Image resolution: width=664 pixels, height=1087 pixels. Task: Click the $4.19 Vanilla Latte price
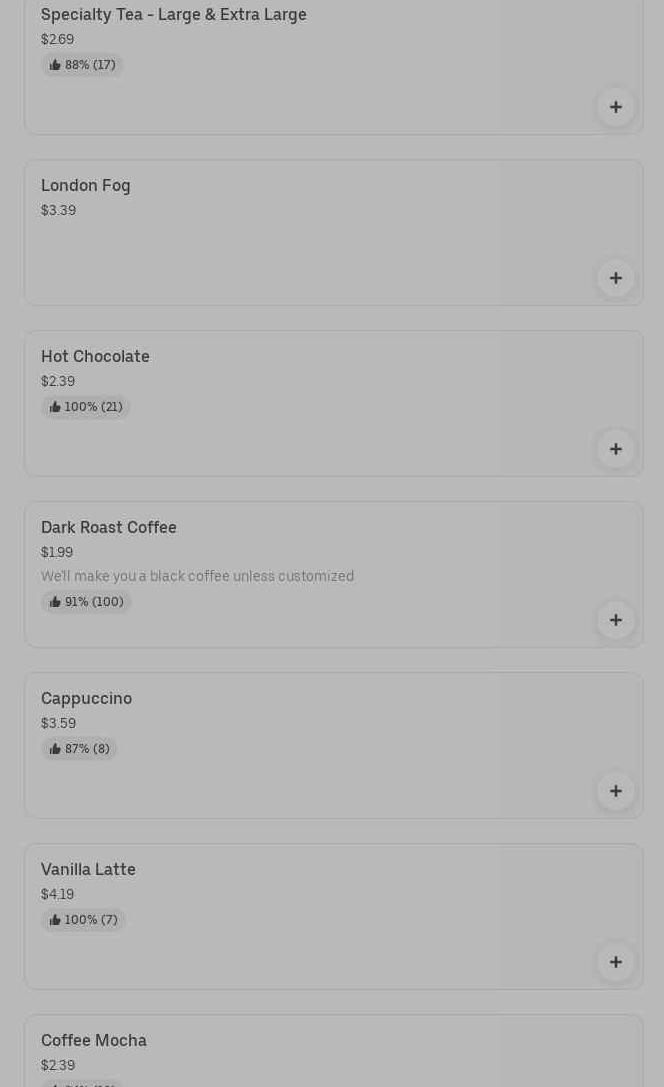click(57, 895)
